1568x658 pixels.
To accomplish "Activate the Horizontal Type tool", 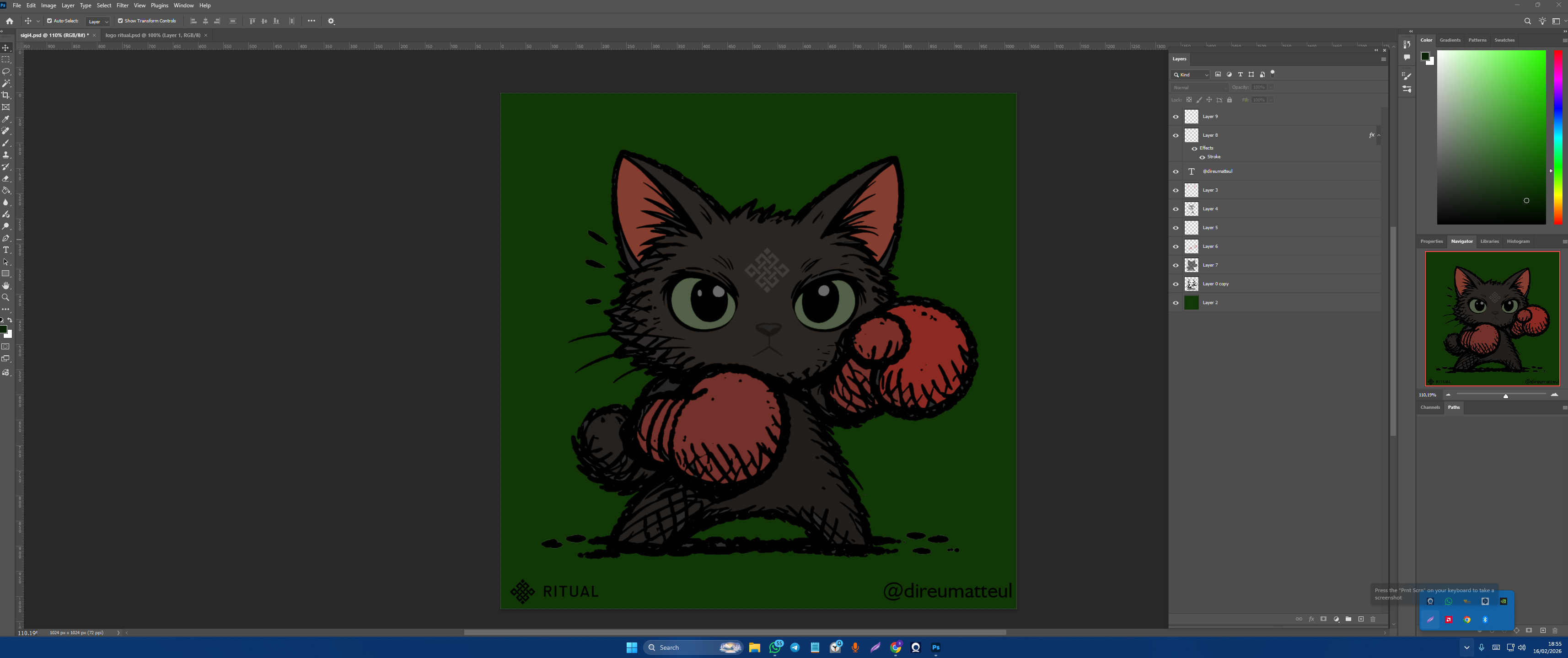I will pos(6,250).
